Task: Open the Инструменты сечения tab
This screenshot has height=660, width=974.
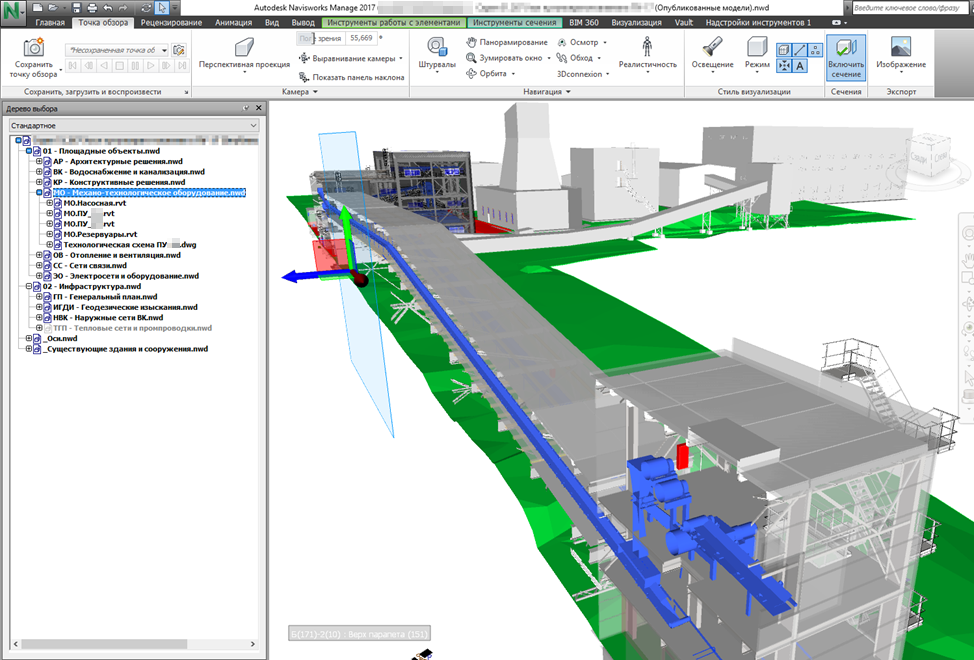Action: click(514, 22)
